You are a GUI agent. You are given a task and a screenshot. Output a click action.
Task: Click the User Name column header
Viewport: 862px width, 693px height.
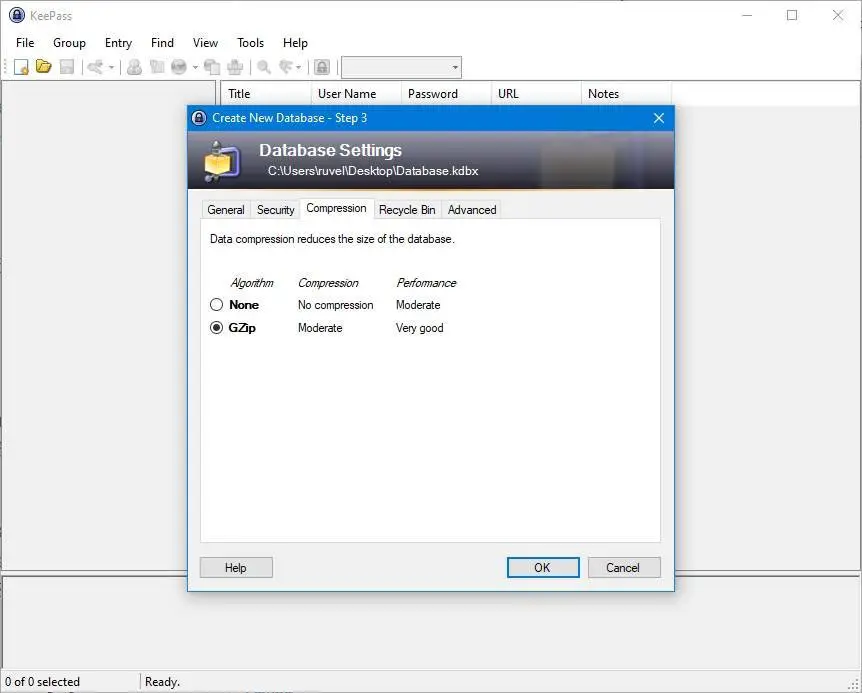point(356,94)
